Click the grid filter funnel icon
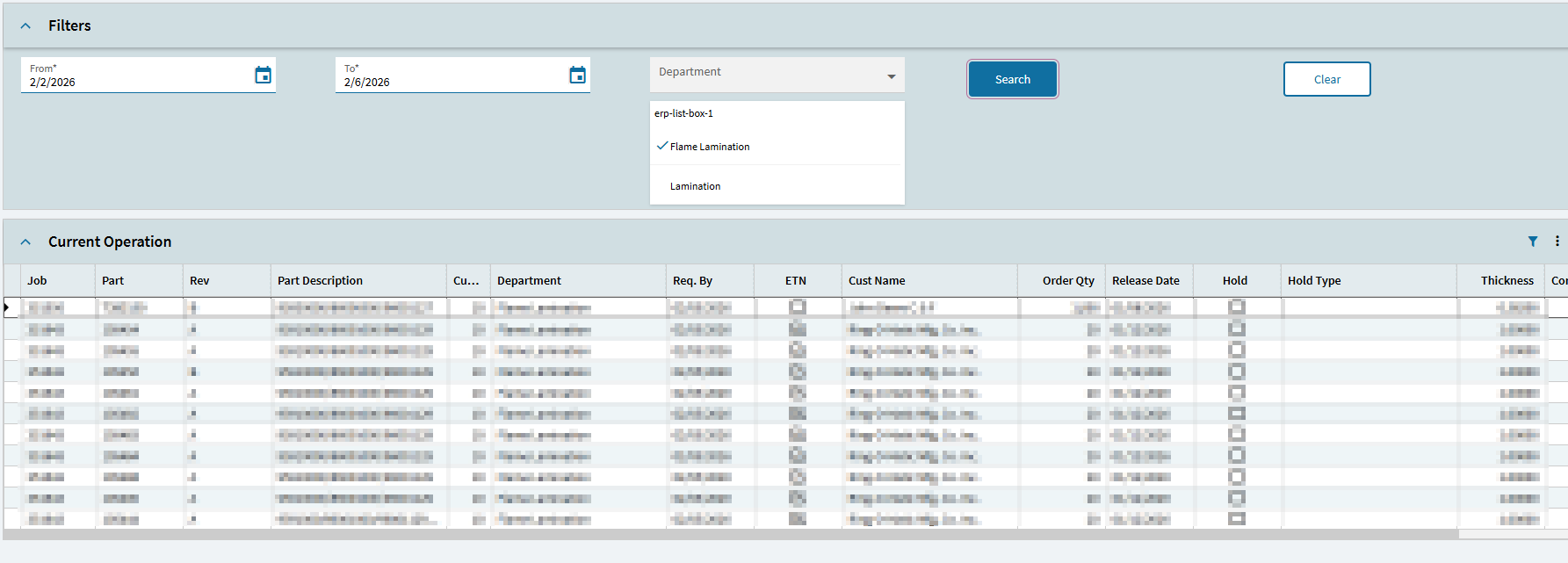This screenshot has width=1568, height=563. (x=1533, y=242)
